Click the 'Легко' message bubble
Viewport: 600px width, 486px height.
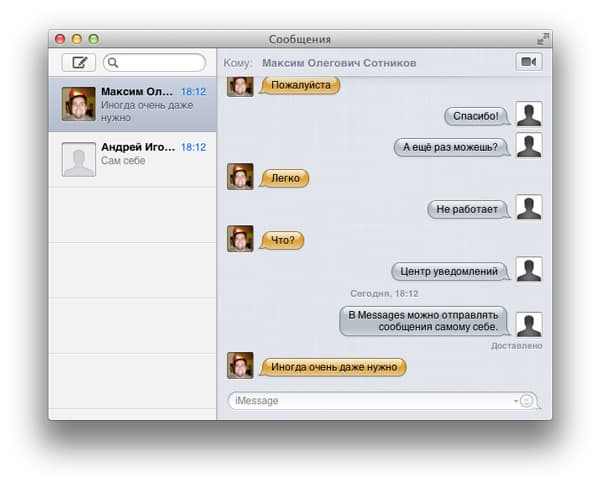pos(285,178)
